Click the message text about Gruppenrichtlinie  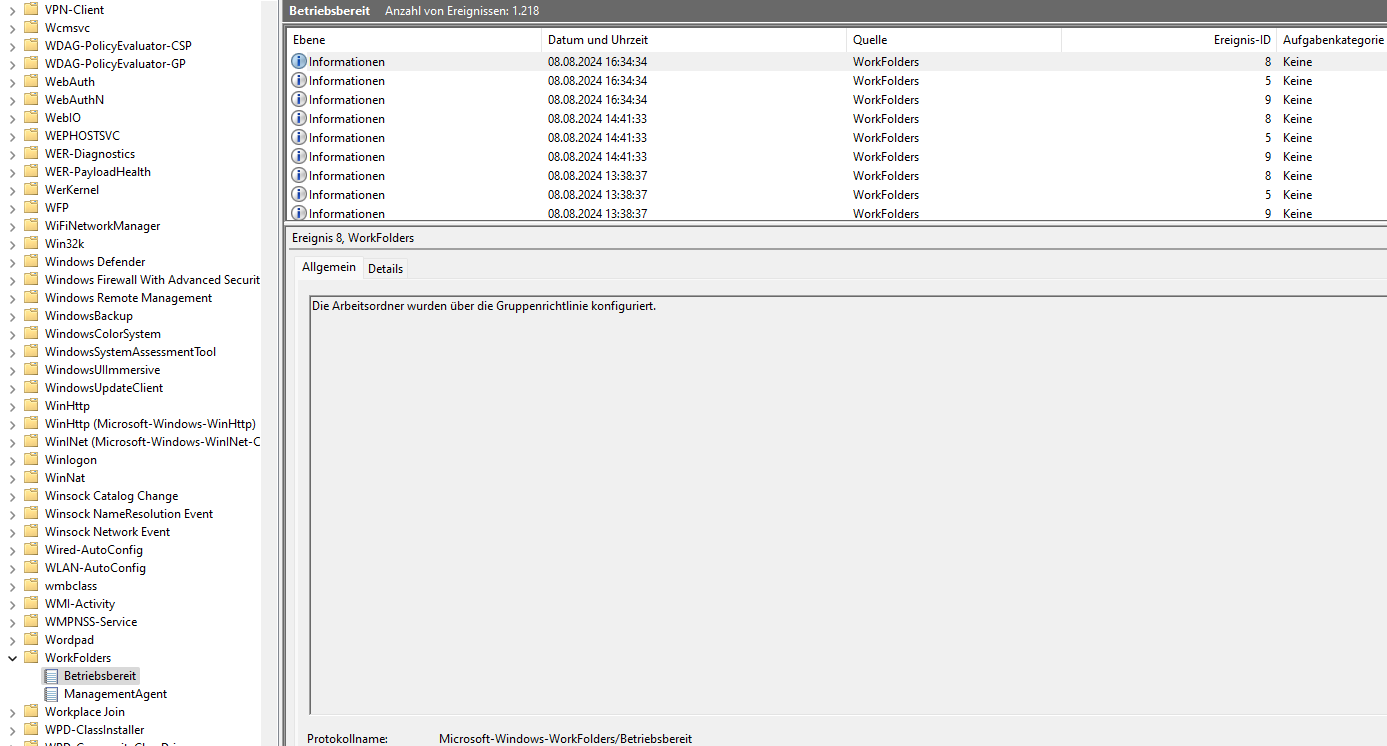[x=484, y=306]
